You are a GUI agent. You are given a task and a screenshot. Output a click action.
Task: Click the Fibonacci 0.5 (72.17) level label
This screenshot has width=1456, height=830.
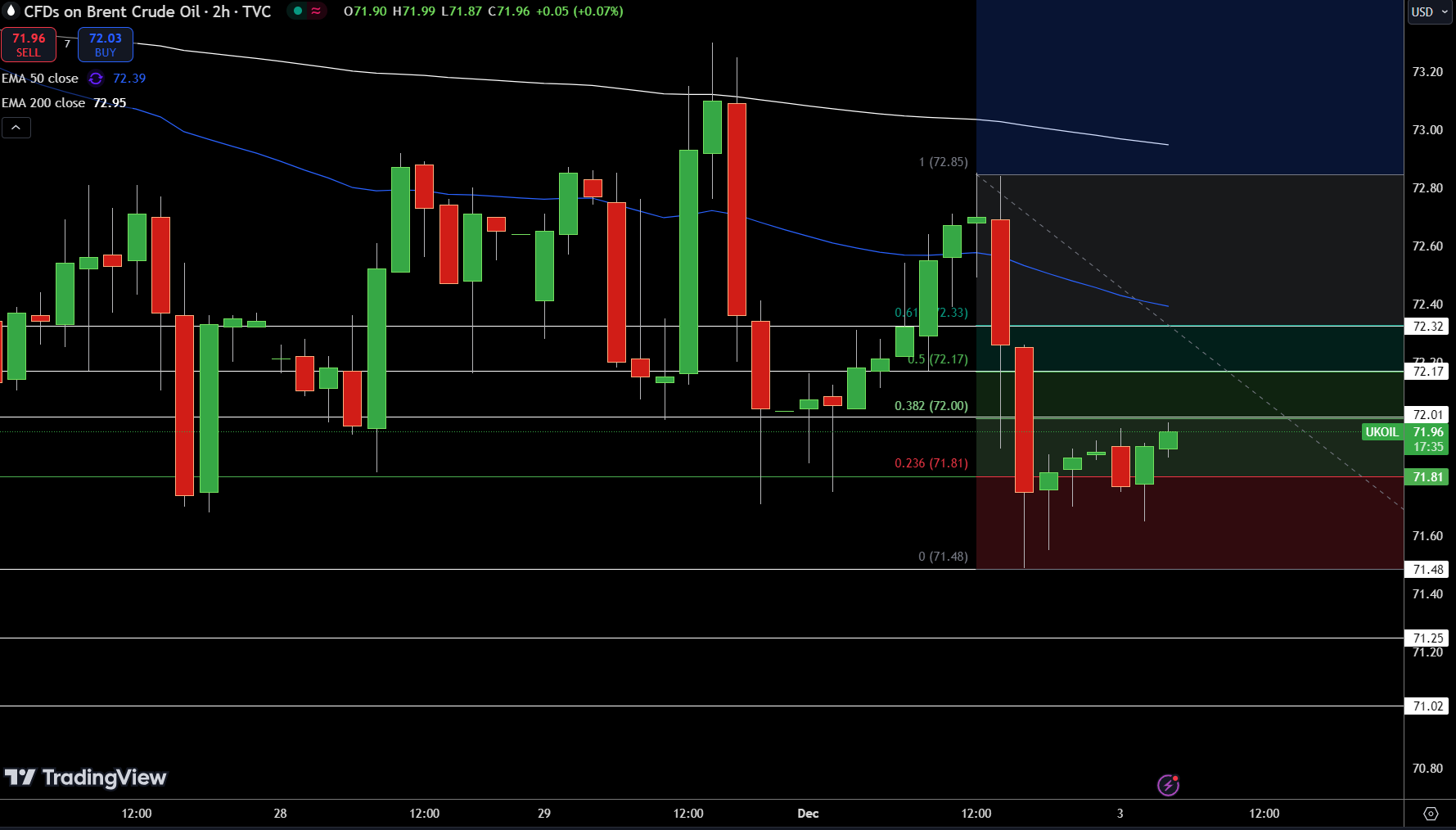point(937,359)
